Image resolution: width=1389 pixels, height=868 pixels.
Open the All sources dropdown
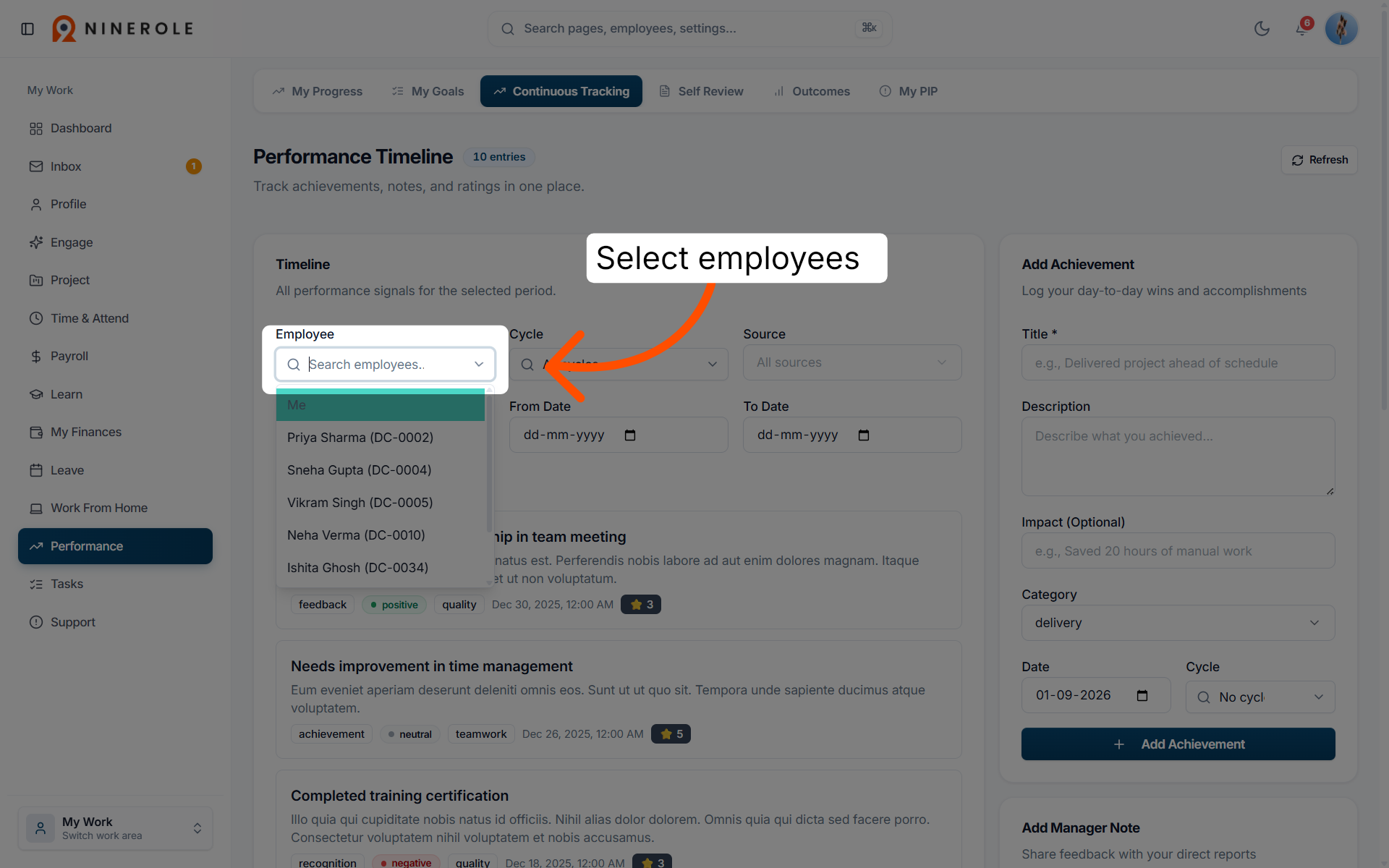coord(852,362)
